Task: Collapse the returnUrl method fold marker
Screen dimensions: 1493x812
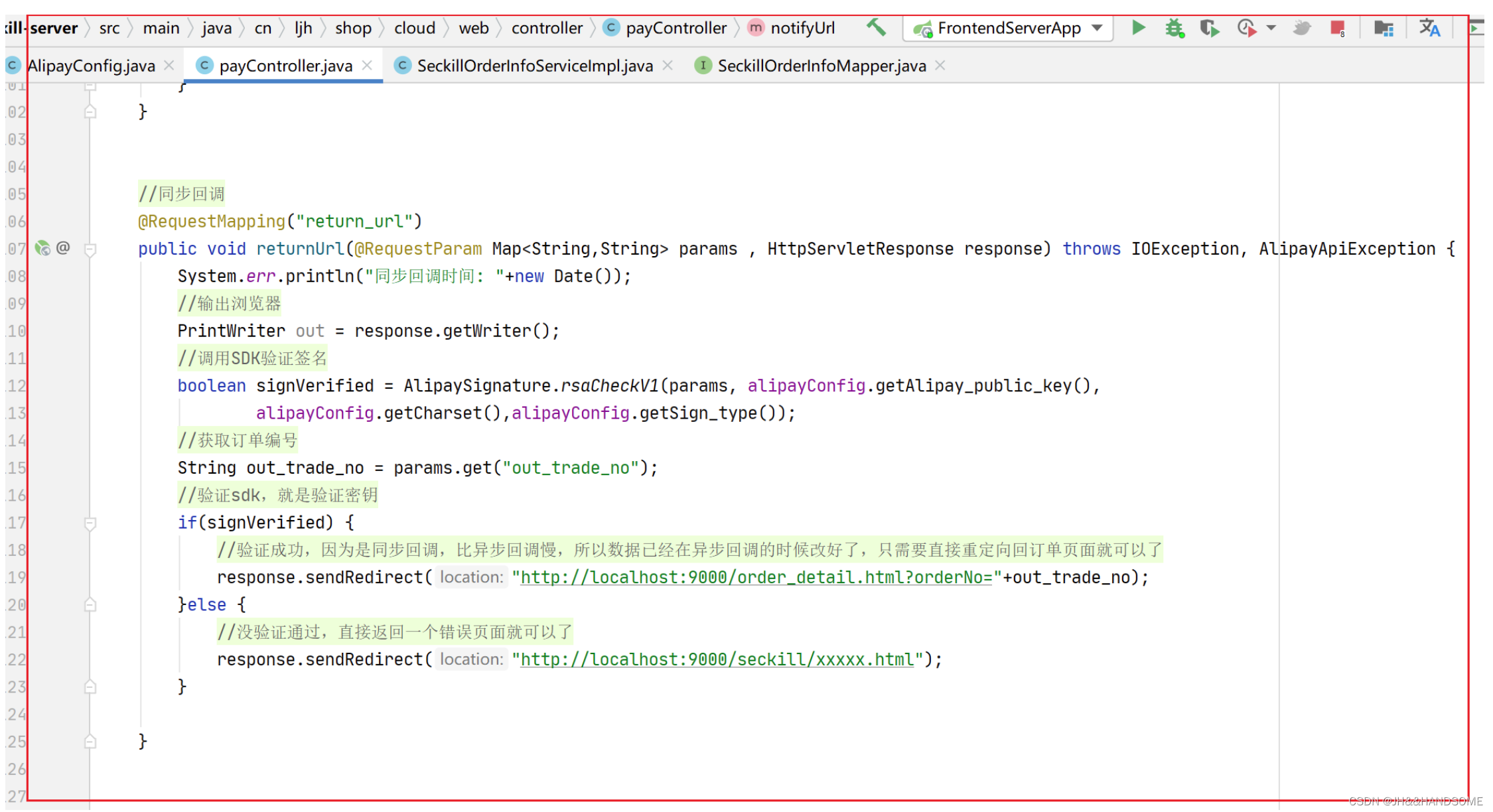Action: (91, 249)
